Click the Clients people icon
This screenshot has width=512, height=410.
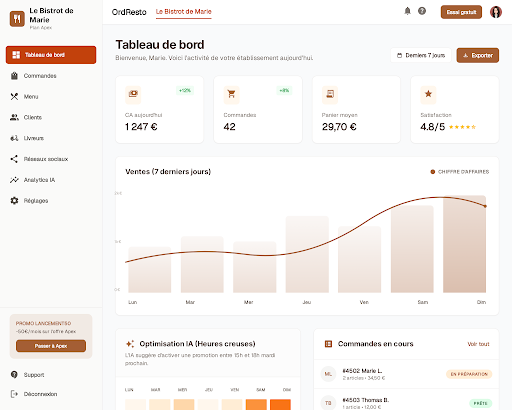14,117
